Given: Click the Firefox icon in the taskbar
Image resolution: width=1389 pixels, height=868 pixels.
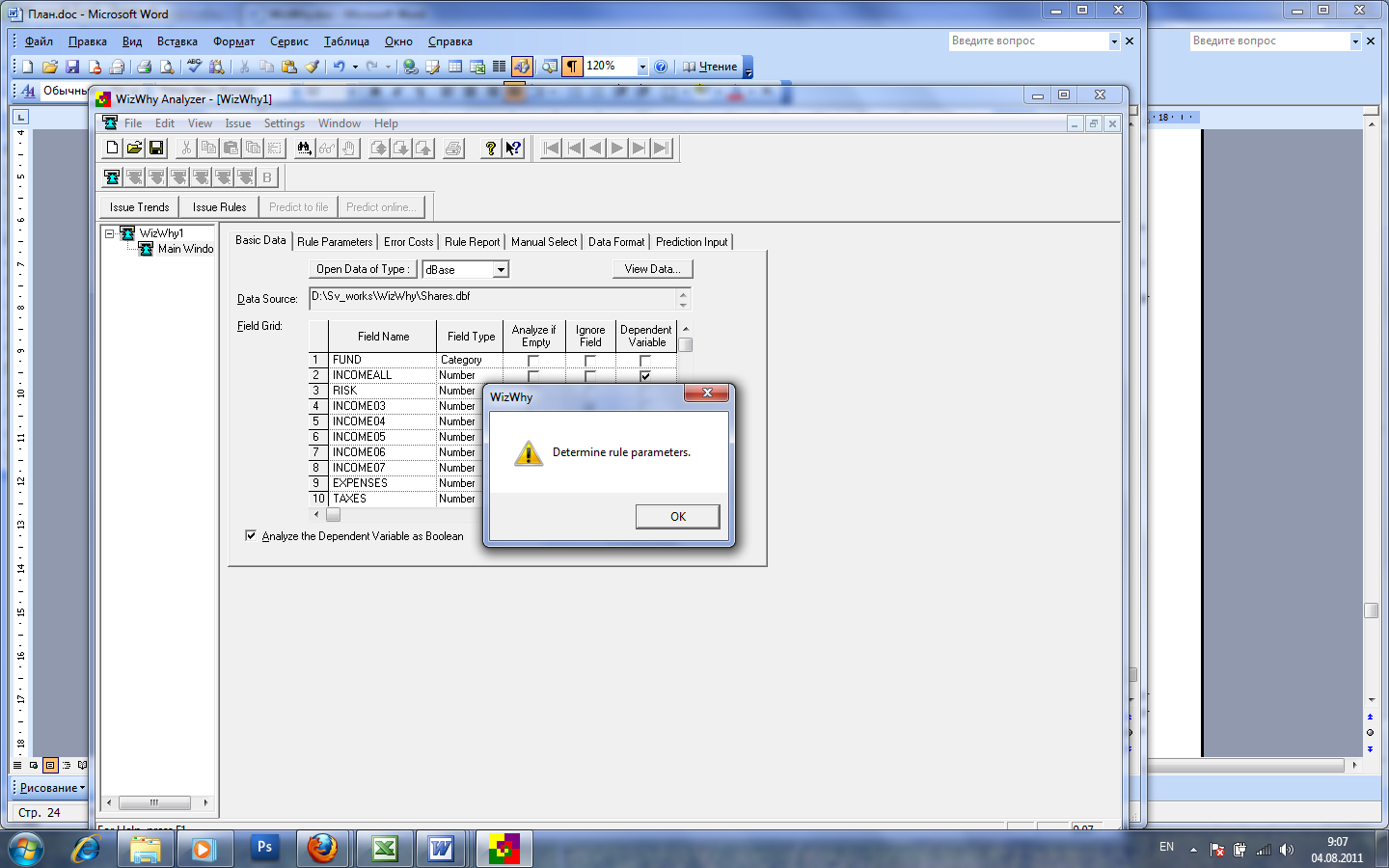Looking at the screenshot, I should [323, 849].
